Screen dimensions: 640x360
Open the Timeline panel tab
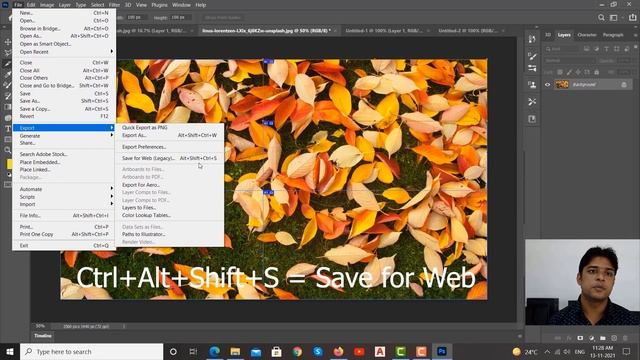tap(43, 336)
